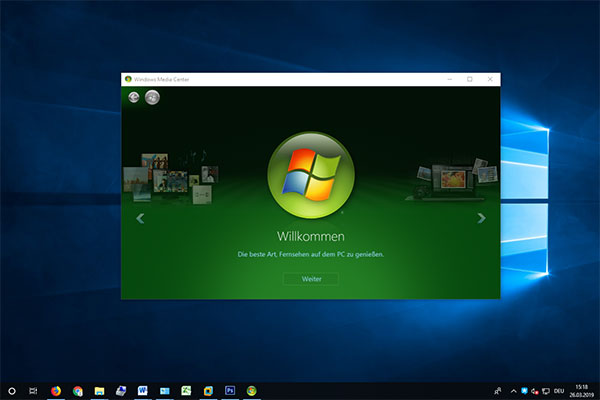Click the Windows Media Center title text
This screenshot has width=600, height=400.
(161, 79)
